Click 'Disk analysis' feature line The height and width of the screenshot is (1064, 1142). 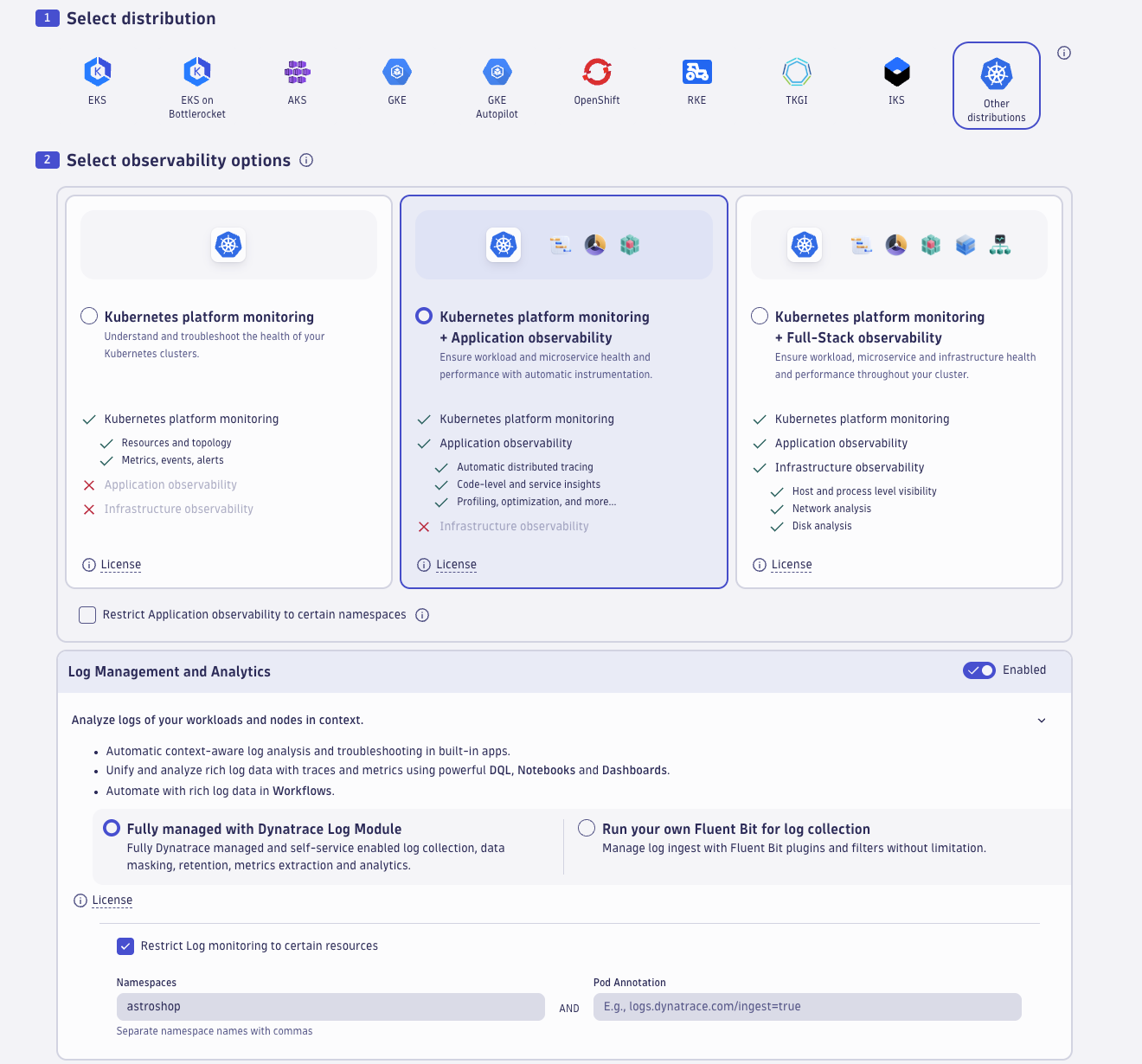point(822,526)
